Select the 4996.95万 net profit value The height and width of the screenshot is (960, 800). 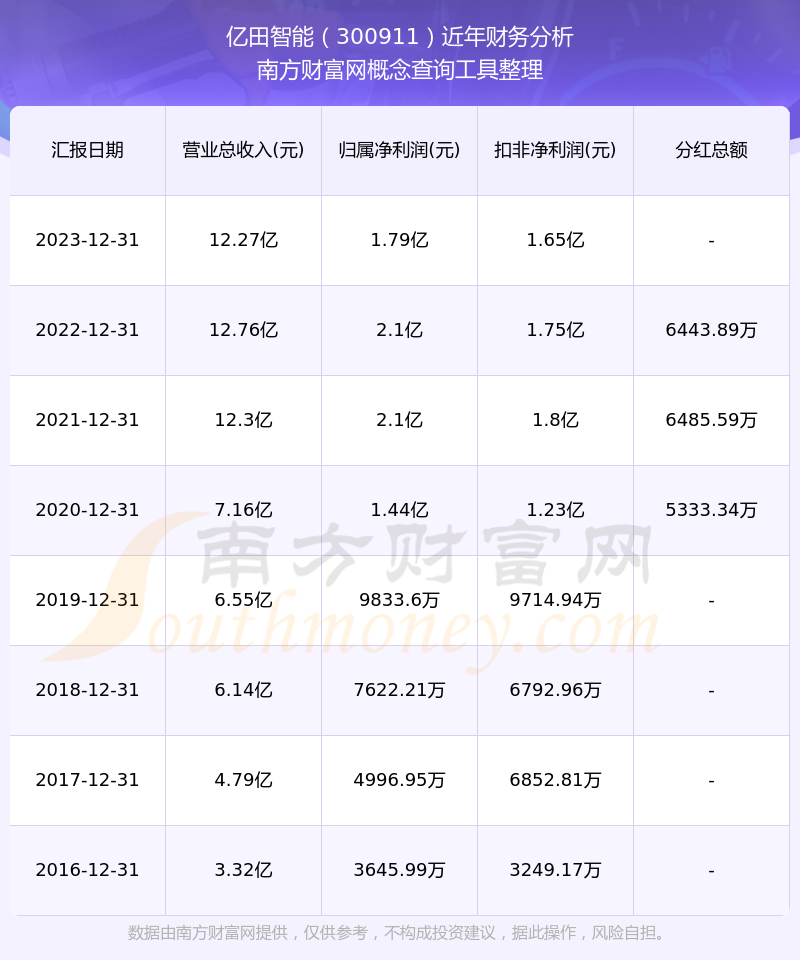pos(400,780)
